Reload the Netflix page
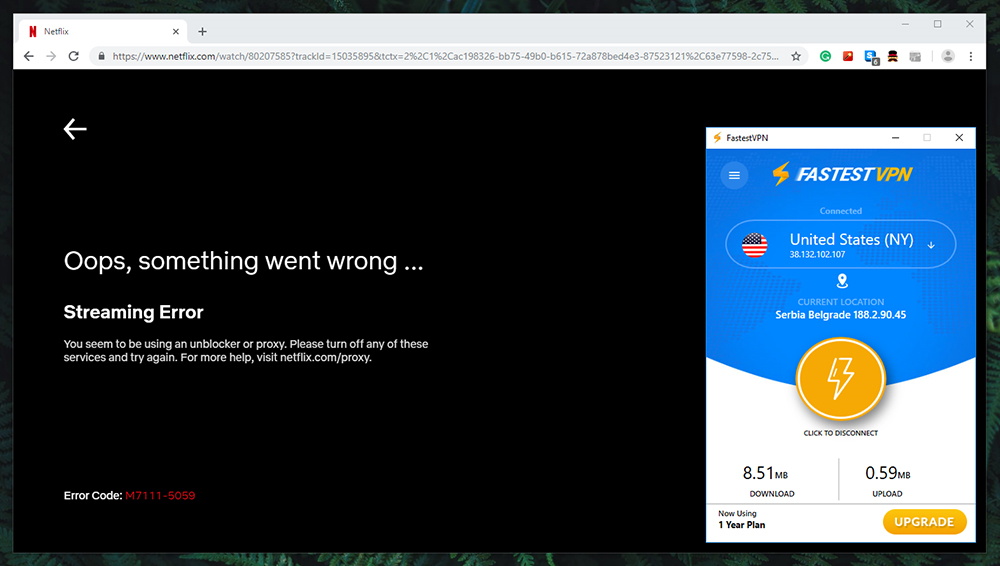The height and width of the screenshot is (566, 1000). (73, 56)
